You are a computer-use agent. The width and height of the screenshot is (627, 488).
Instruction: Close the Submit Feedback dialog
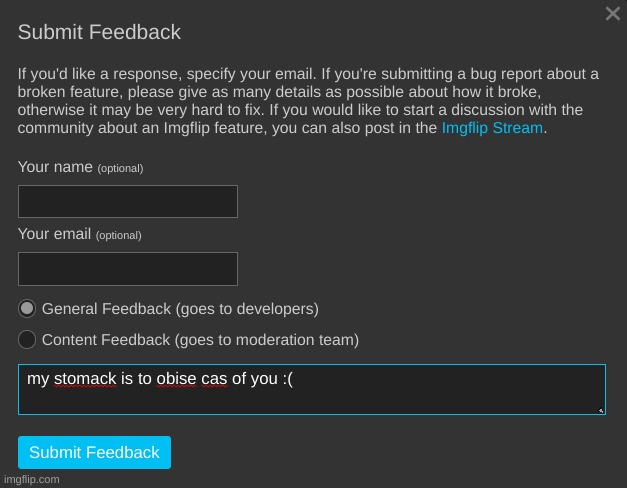tap(613, 14)
